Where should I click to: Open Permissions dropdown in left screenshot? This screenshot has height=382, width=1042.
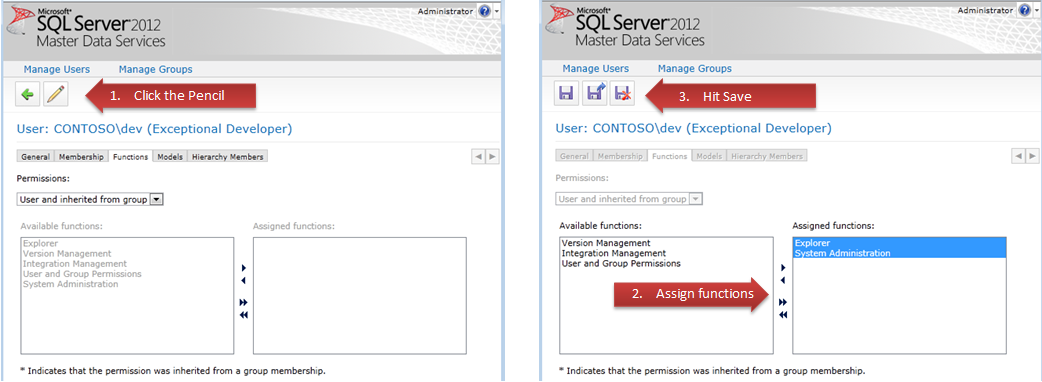[90, 199]
